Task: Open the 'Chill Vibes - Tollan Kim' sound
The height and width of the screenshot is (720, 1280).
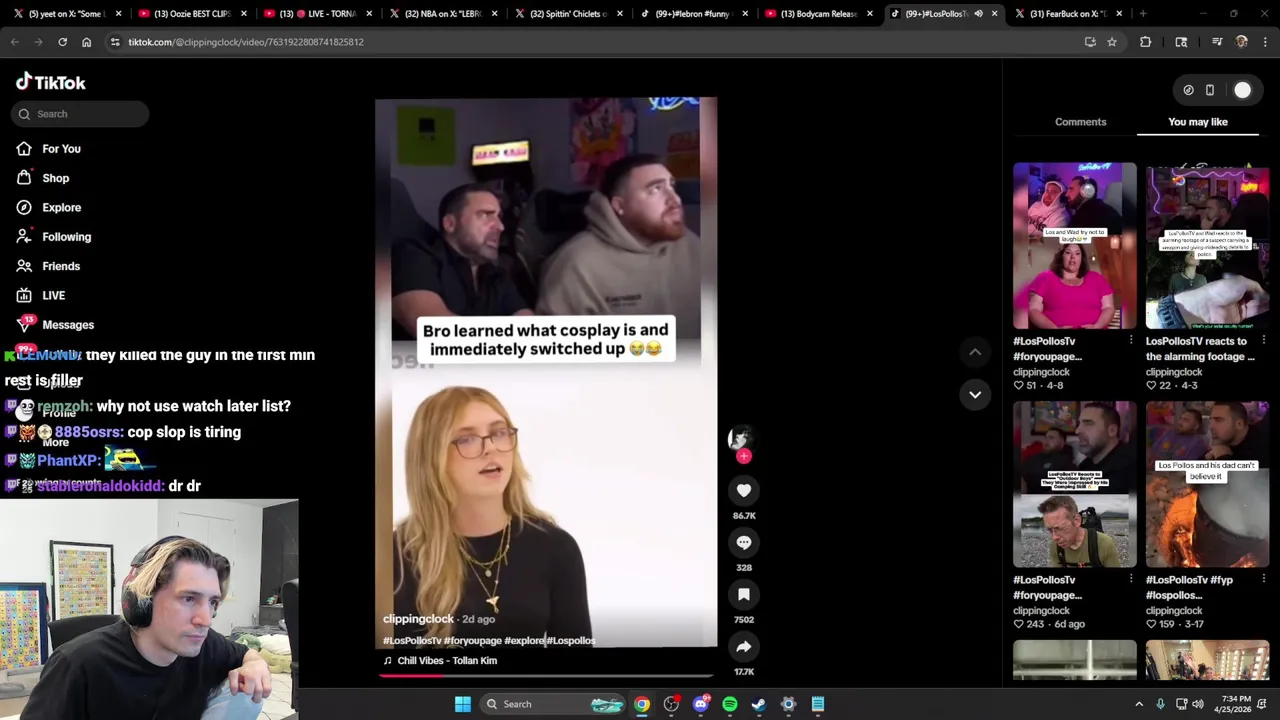Action: [x=447, y=661]
